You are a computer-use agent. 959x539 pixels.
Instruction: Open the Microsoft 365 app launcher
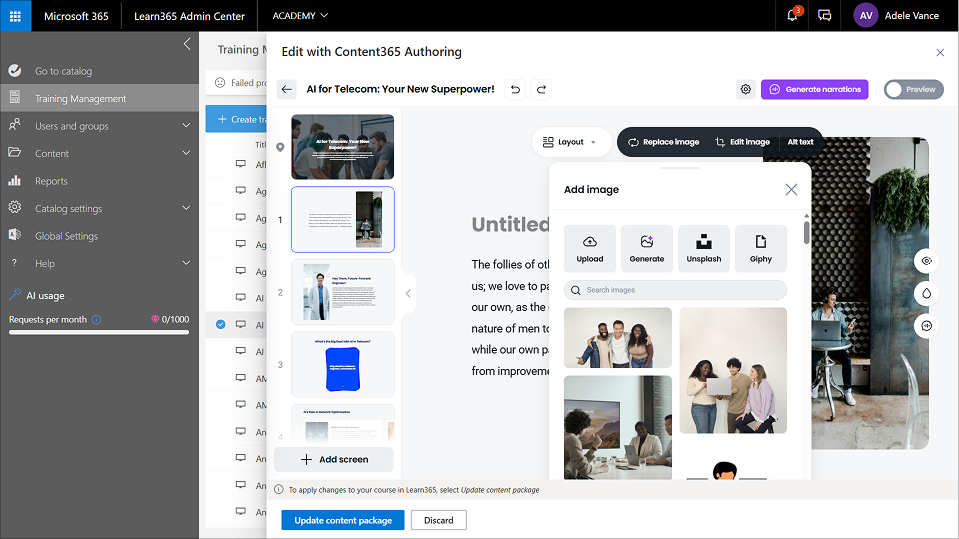15,16
